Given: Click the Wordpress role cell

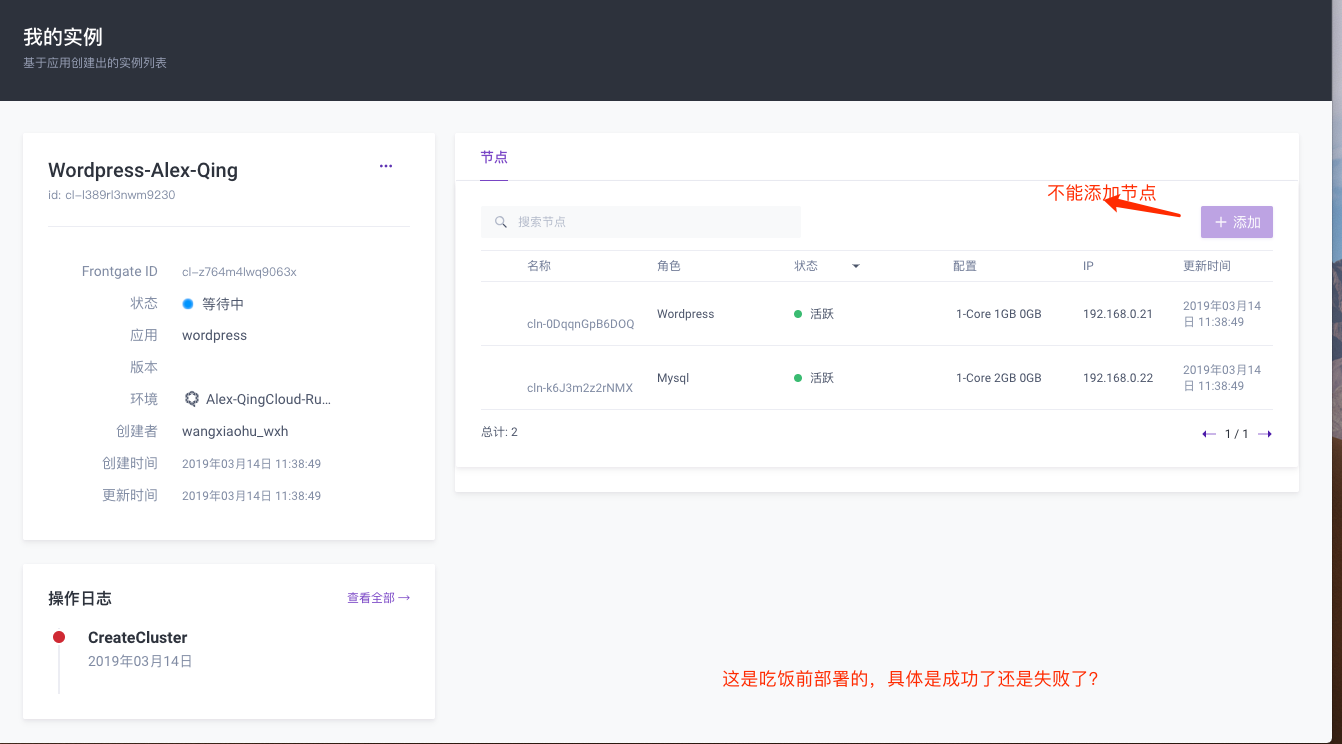Looking at the screenshot, I should (x=685, y=314).
